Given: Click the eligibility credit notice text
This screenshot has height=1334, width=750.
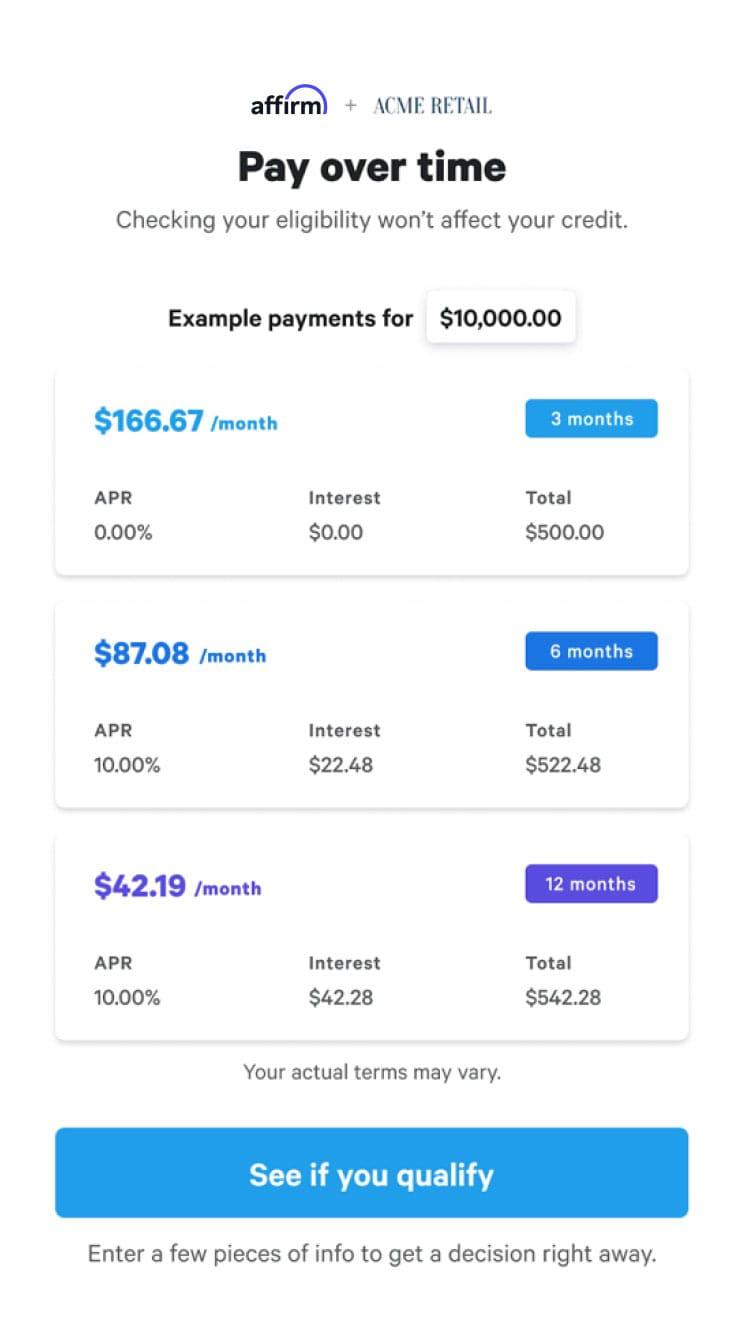Looking at the screenshot, I should click(x=372, y=220).
